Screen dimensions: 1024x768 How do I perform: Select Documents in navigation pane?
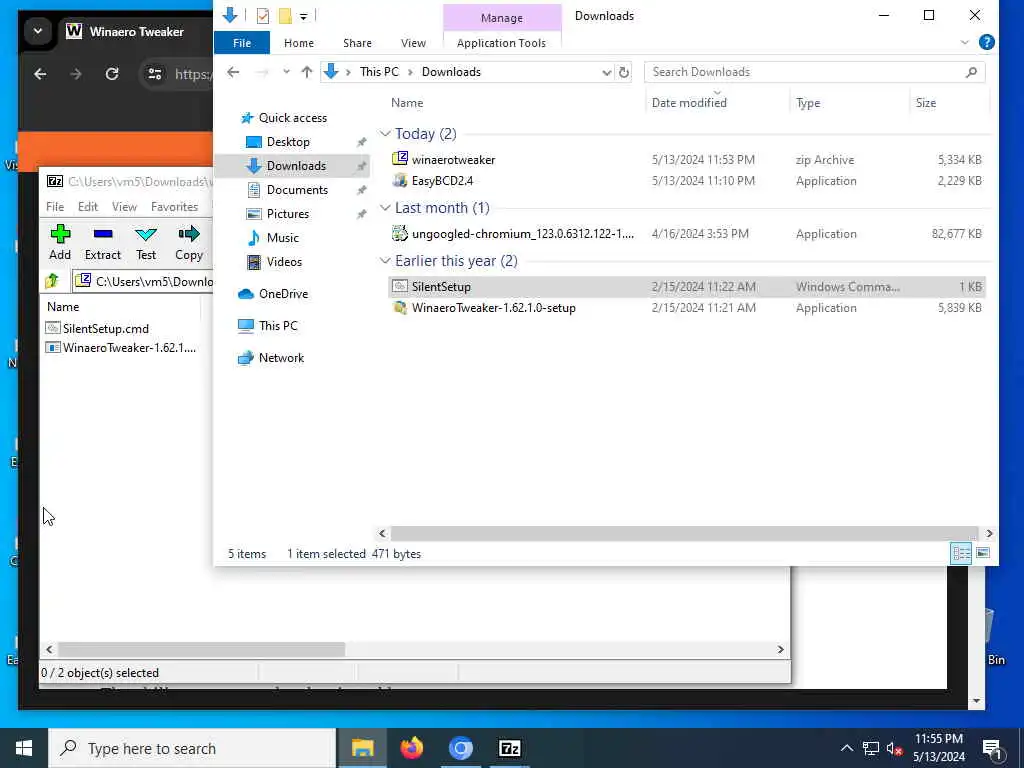click(x=297, y=189)
